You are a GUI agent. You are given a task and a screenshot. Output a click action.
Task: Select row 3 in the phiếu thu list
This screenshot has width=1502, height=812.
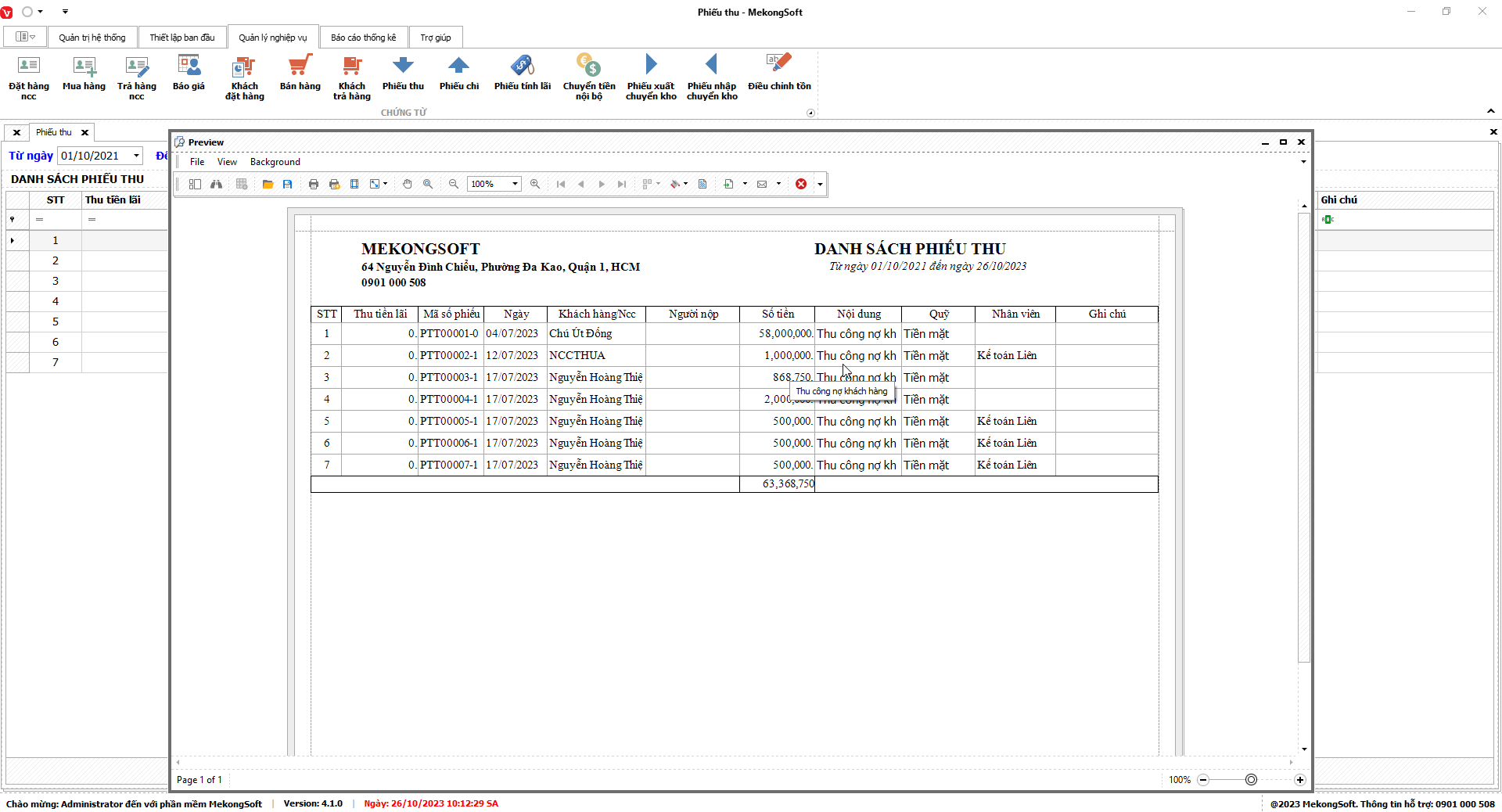coord(55,281)
